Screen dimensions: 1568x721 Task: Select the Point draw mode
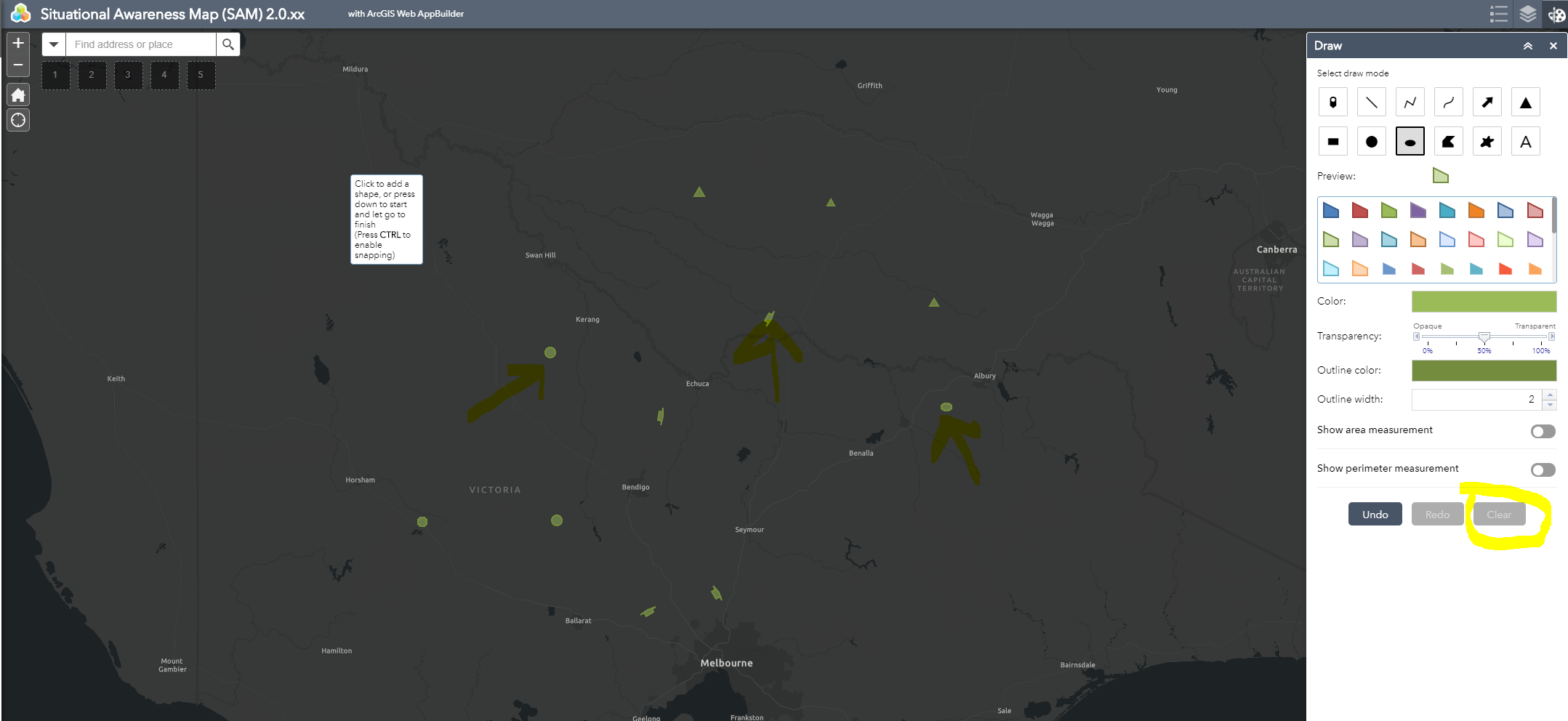click(x=1333, y=102)
